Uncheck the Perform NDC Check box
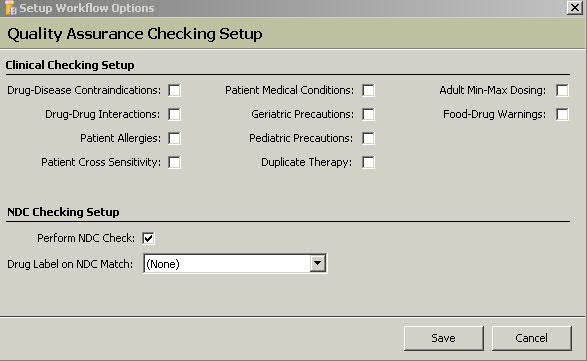Screen dimensions: 587x361 148,238
